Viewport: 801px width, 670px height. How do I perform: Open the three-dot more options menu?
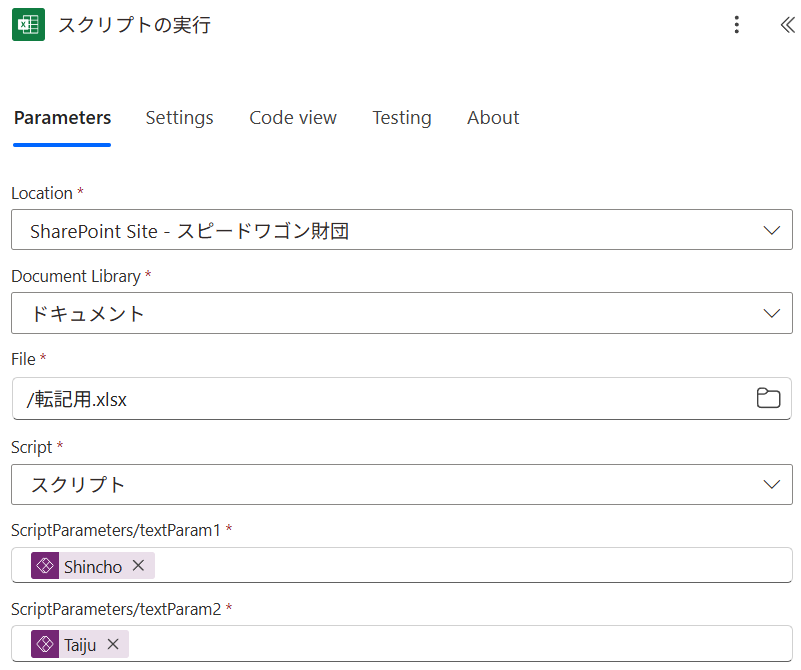coord(737,25)
